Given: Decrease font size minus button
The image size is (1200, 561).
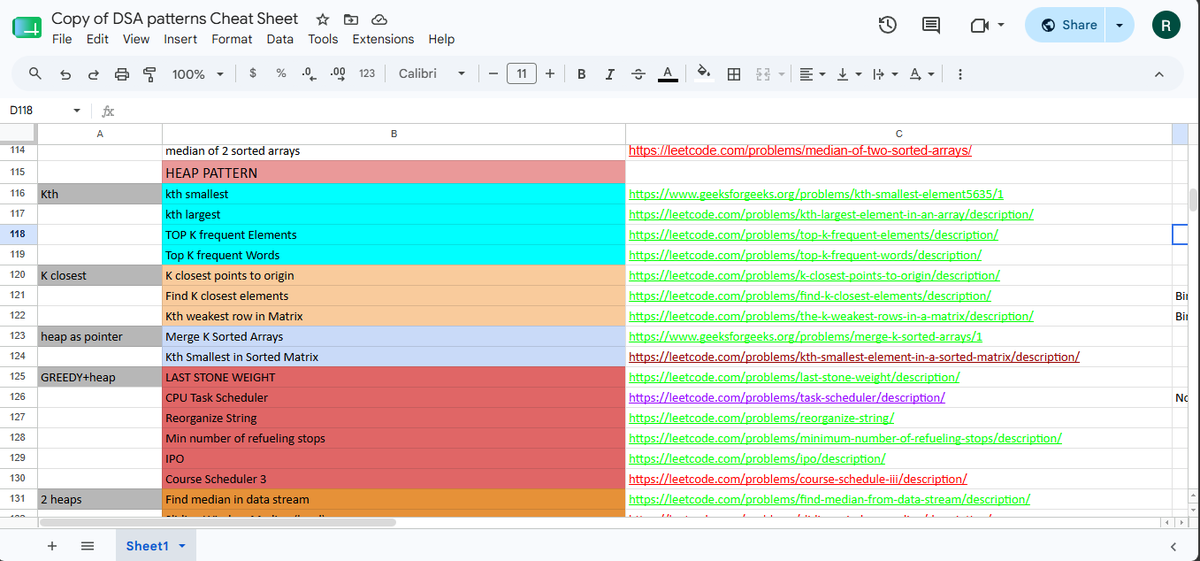Looking at the screenshot, I should 494,74.
